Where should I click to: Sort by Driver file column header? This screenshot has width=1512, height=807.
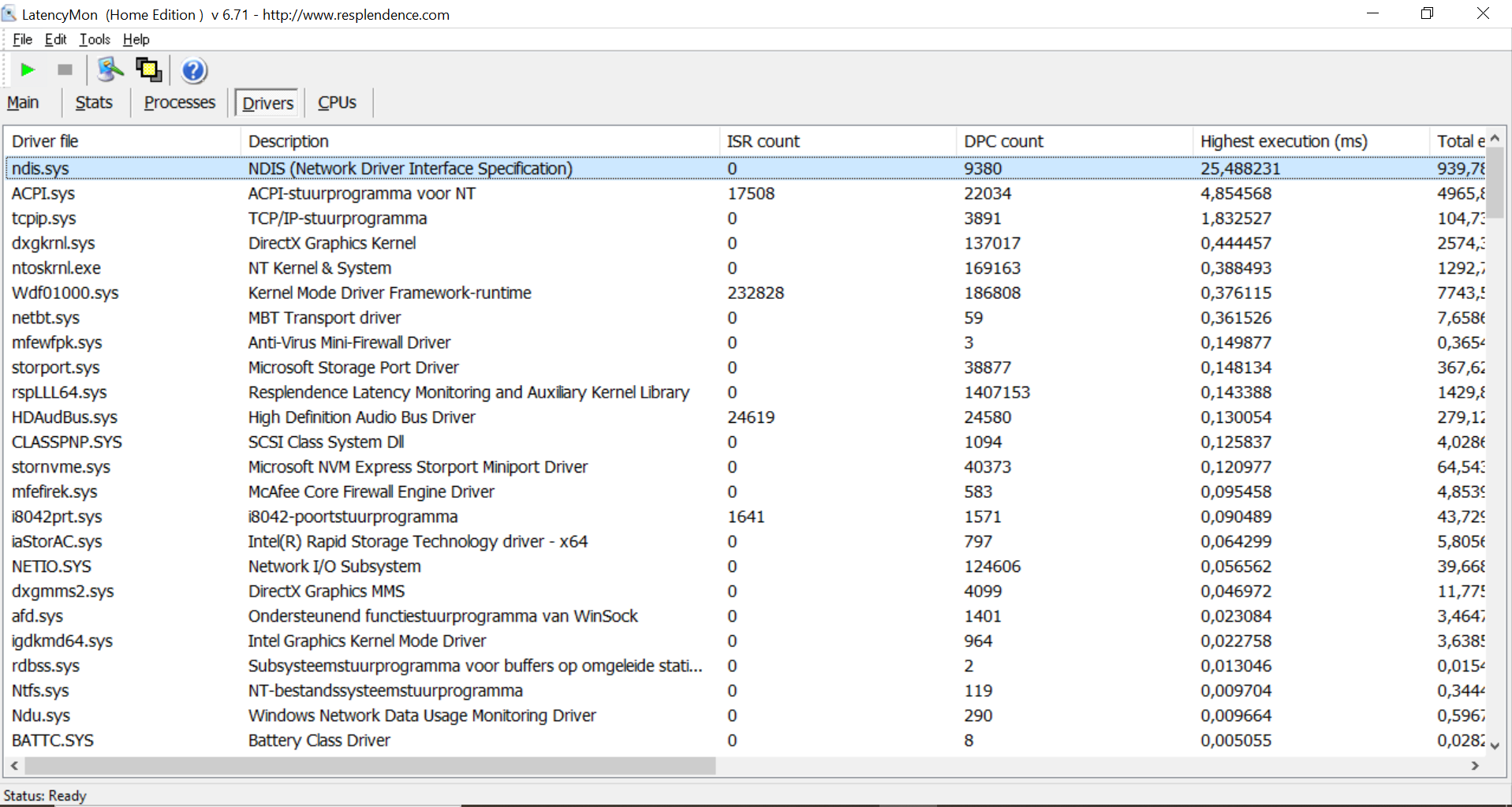(123, 141)
